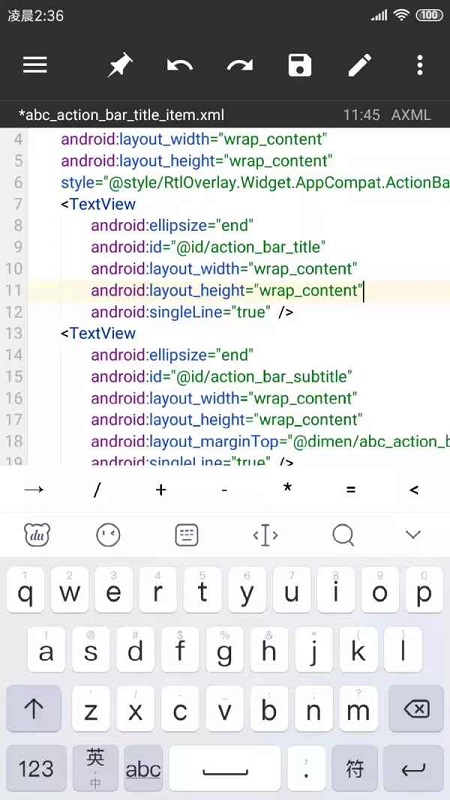Toggle the shift key arrow
This screenshot has width=450, height=800.
tap(34, 708)
